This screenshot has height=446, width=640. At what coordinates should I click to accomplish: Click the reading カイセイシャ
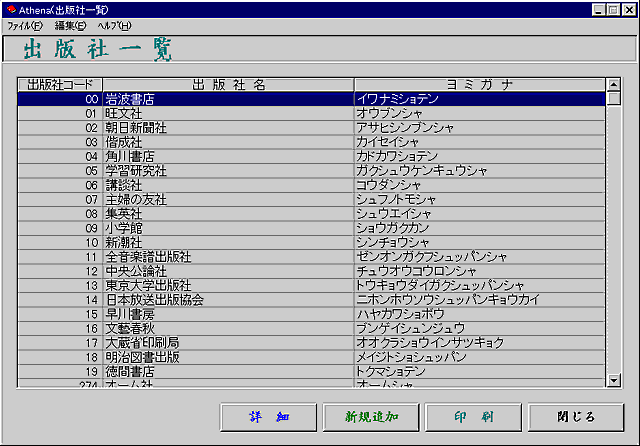click(x=387, y=142)
